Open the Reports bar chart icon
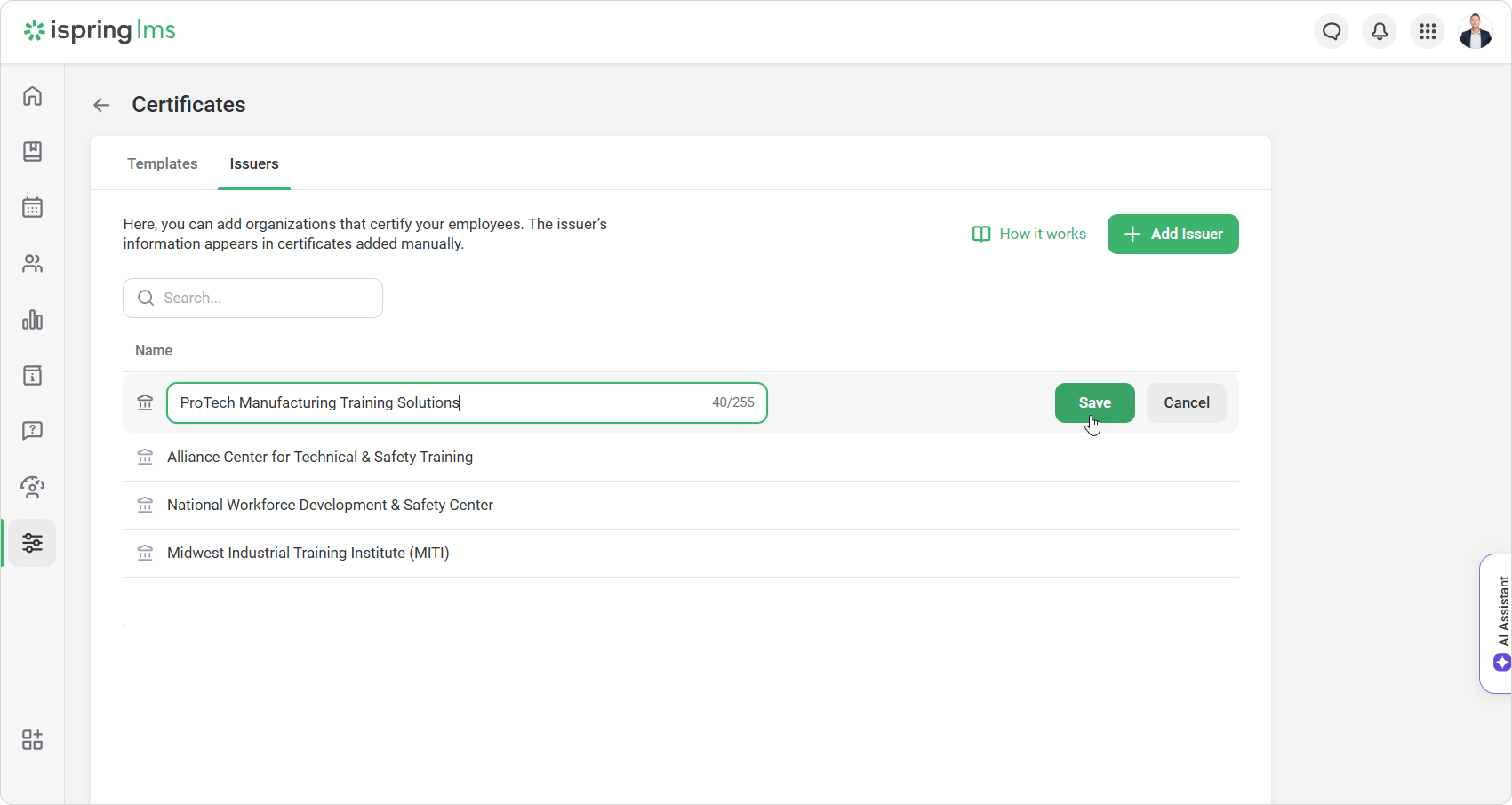This screenshot has height=805, width=1512. tap(32, 320)
